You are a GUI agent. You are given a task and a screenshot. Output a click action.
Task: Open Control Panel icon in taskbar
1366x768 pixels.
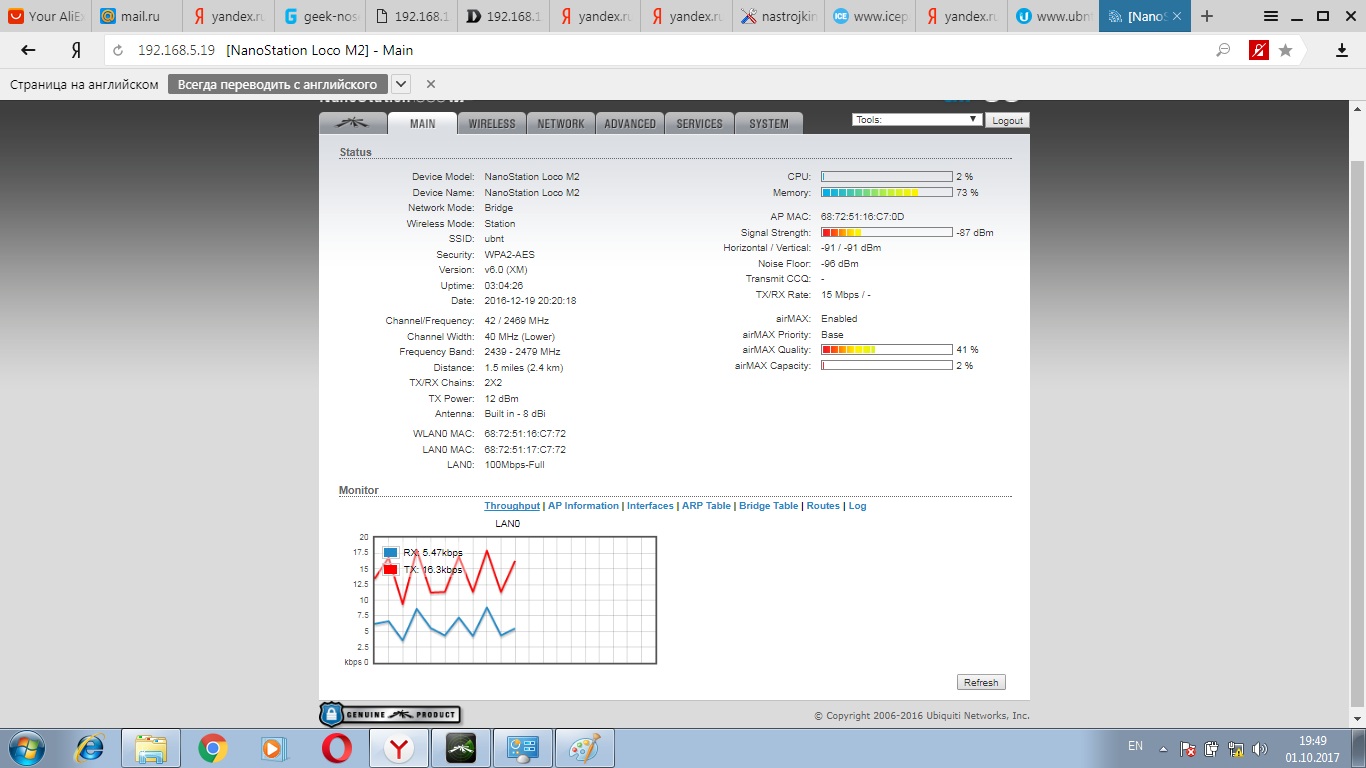click(x=523, y=748)
